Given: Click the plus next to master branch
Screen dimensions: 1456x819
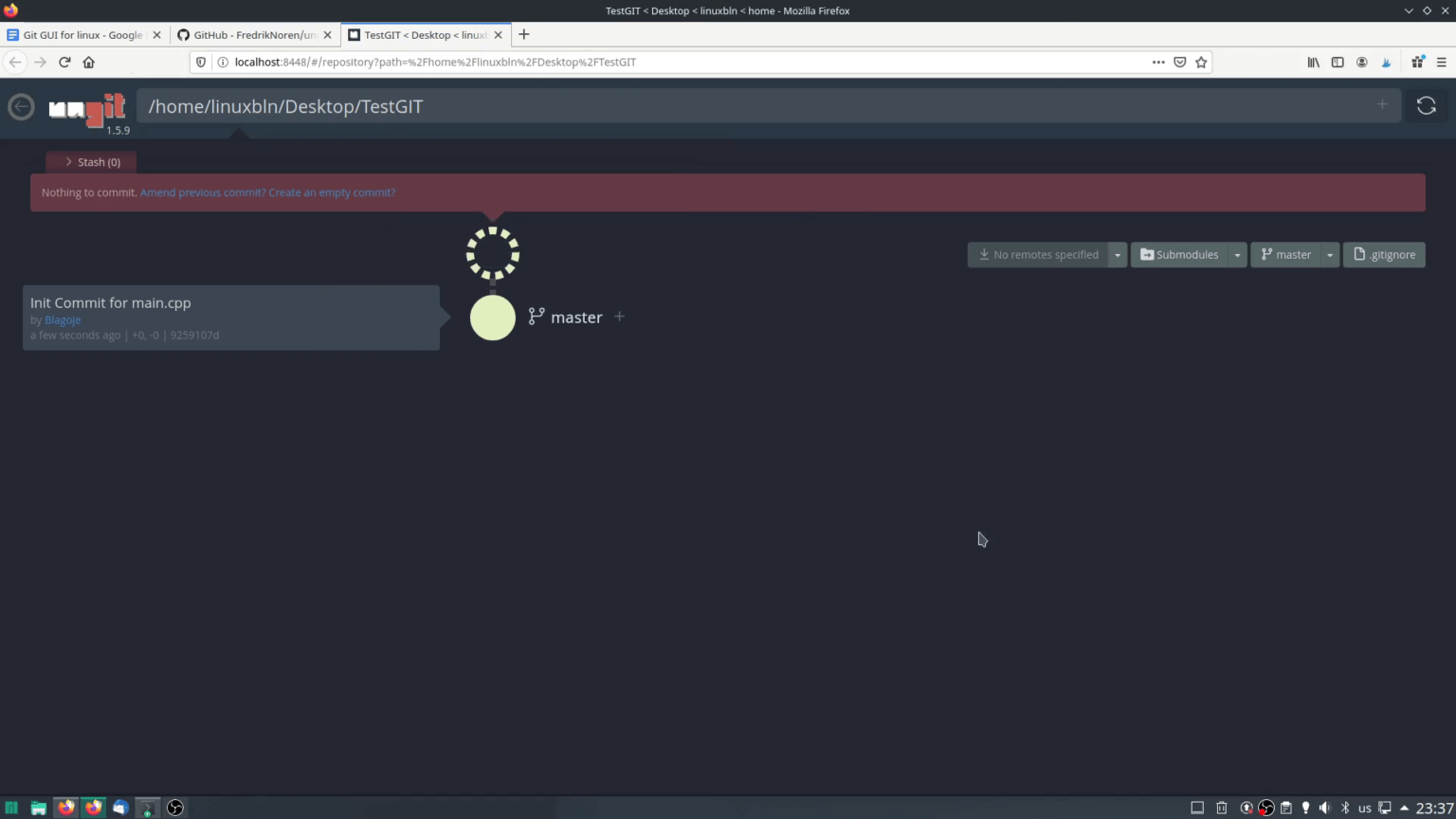Looking at the screenshot, I should (x=619, y=317).
